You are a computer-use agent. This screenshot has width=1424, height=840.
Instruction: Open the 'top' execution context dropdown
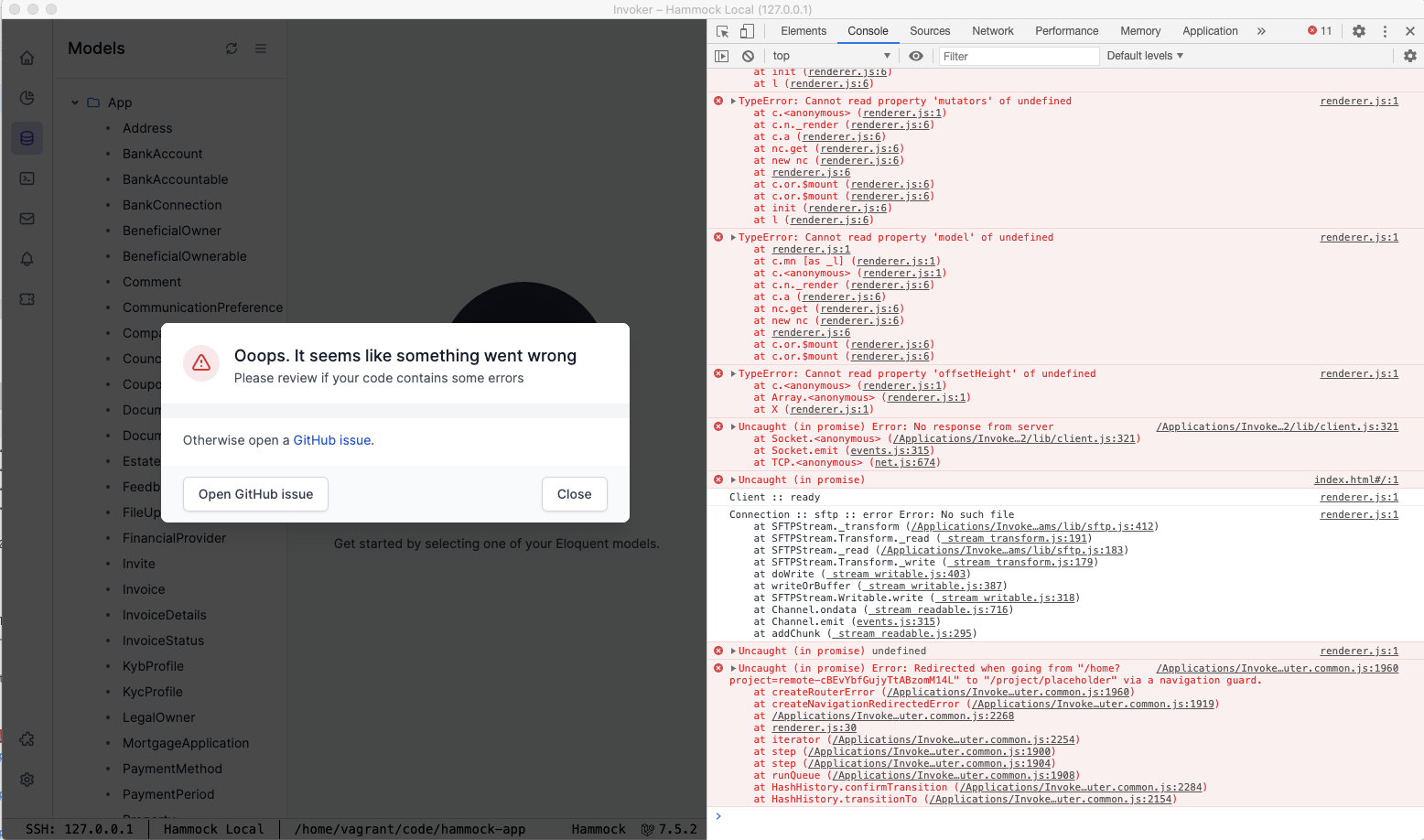click(828, 55)
